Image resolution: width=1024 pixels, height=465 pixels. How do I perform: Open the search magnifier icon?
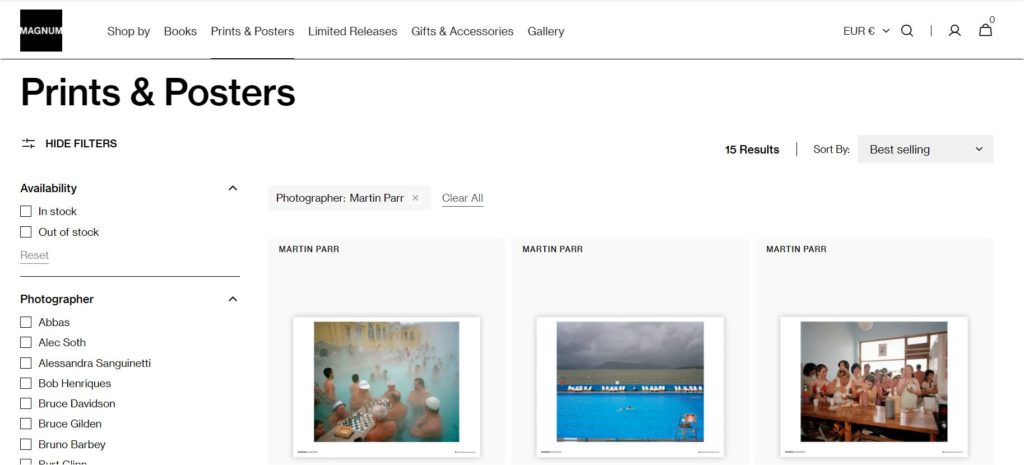pyautogui.click(x=907, y=31)
